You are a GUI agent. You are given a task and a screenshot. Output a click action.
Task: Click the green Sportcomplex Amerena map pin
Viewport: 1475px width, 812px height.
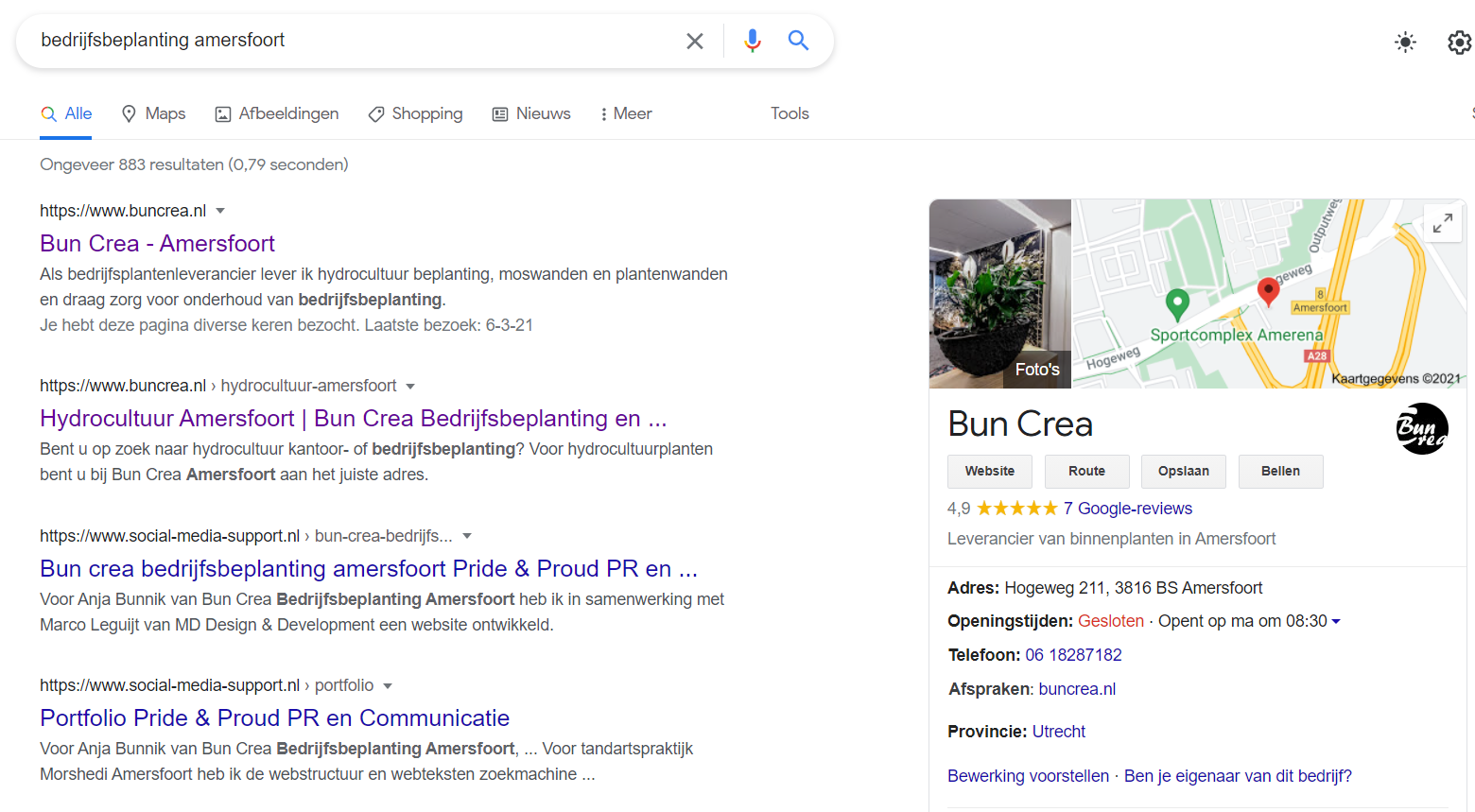(1177, 304)
